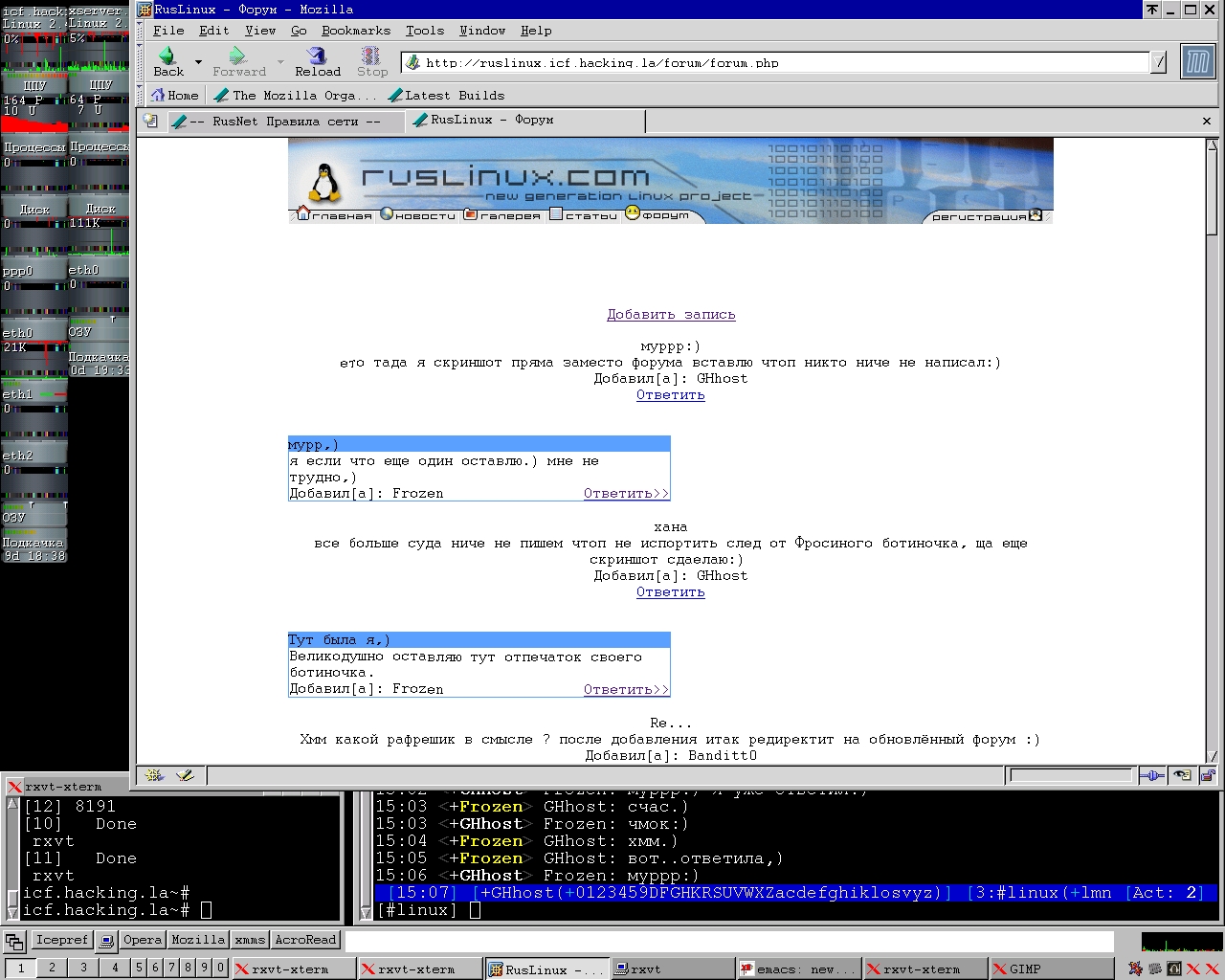Click главная link in site header
This screenshot has height=980, width=1225.
(x=334, y=215)
